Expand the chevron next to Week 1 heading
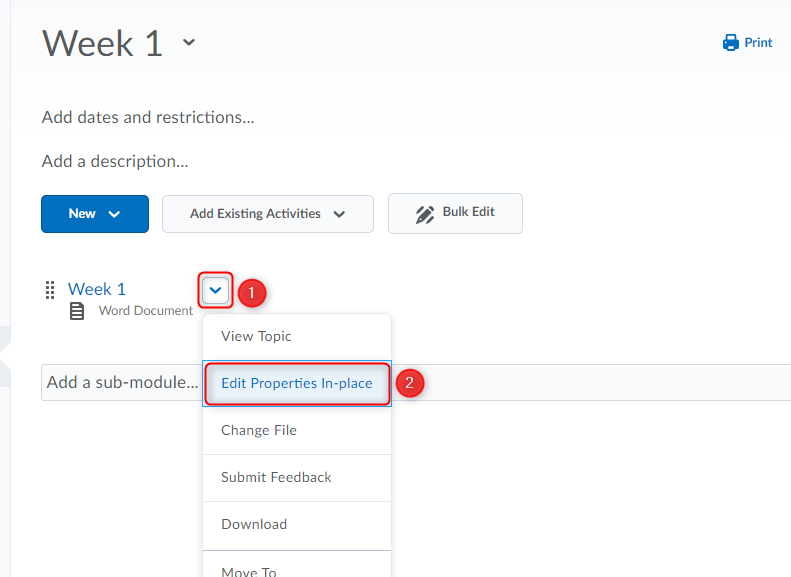This screenshot has height=577, width=791. point(189,43)
